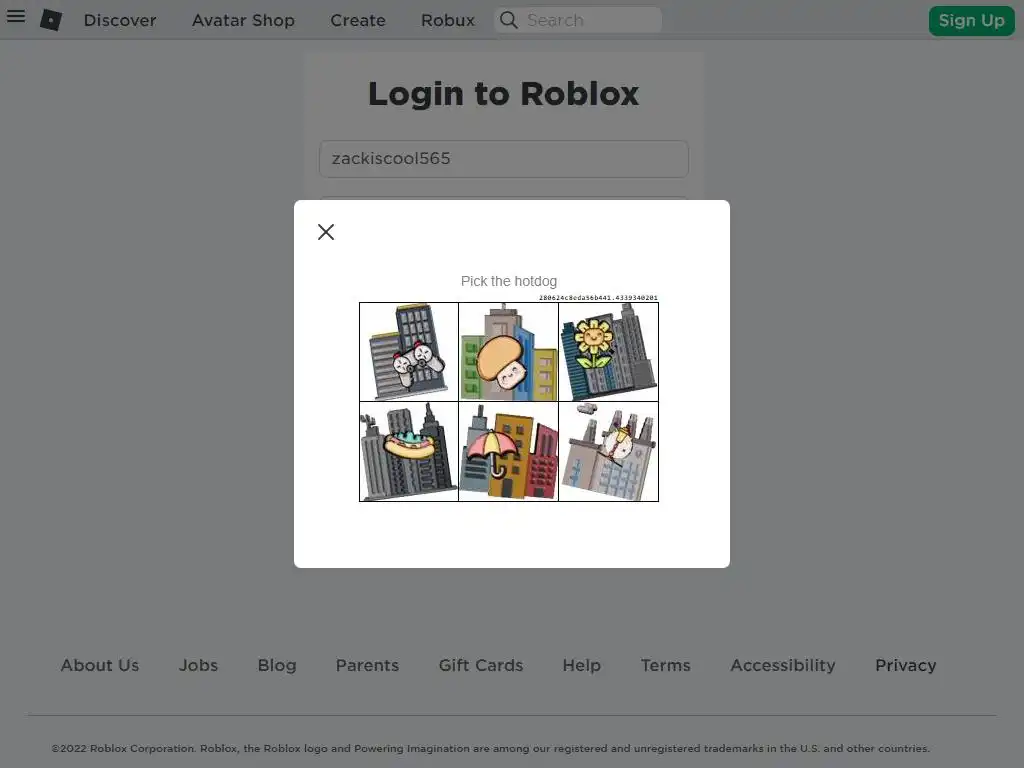Open the Accessibility footer link
This screenshot has height=768, width=1024.
[782, 665]
